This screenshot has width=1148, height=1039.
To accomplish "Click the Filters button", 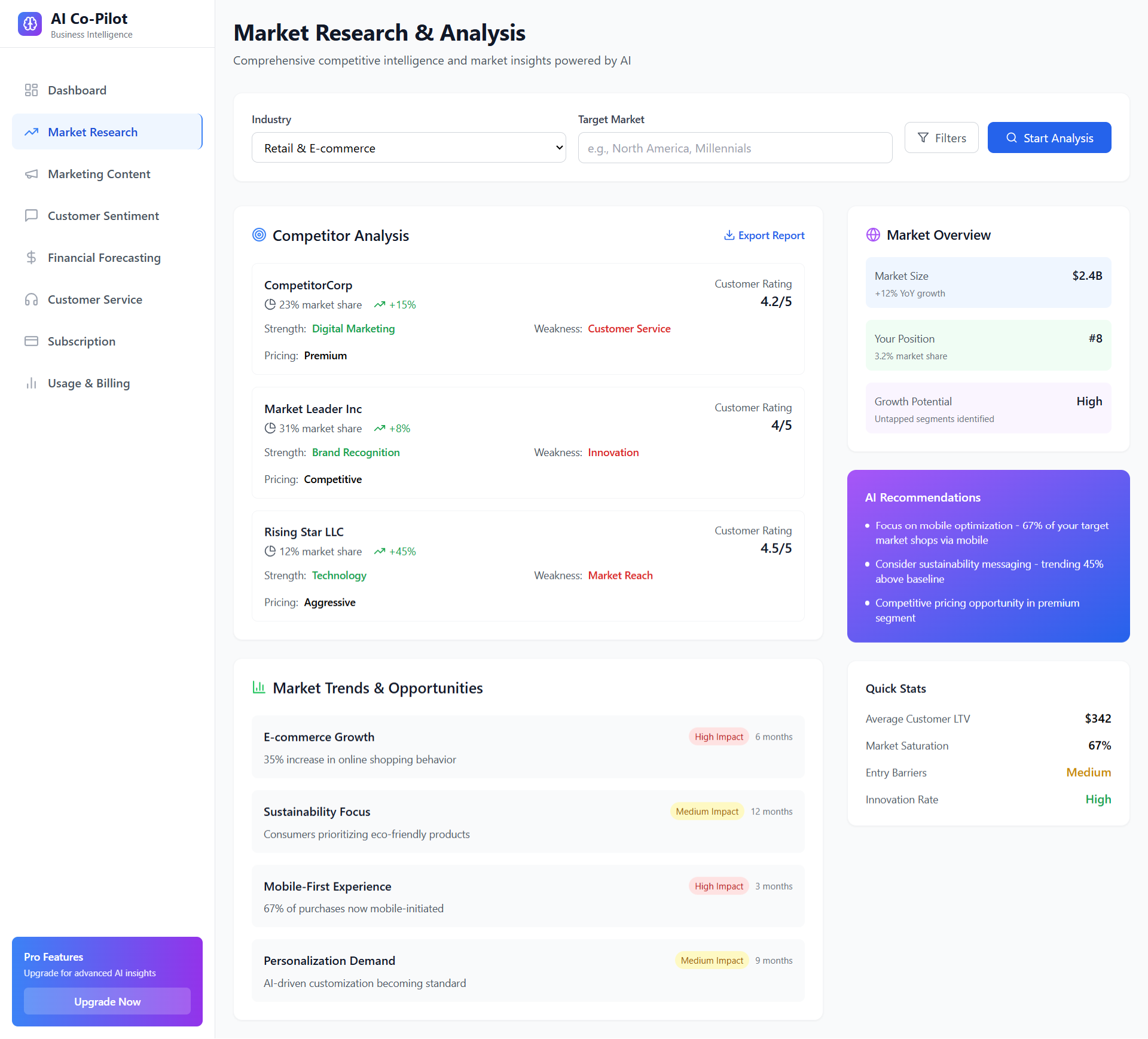I will [x=941, y=138].
